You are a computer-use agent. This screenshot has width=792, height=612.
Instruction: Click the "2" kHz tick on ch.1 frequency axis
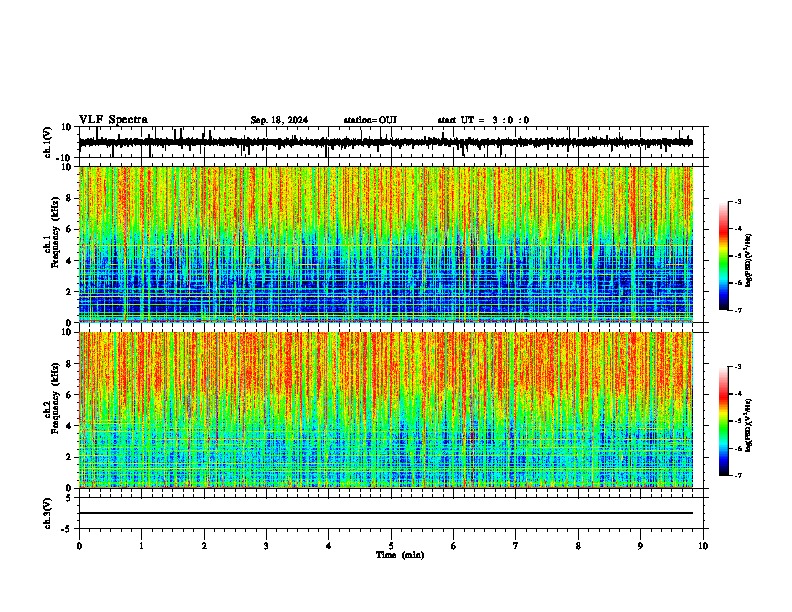tap(69, 291)
